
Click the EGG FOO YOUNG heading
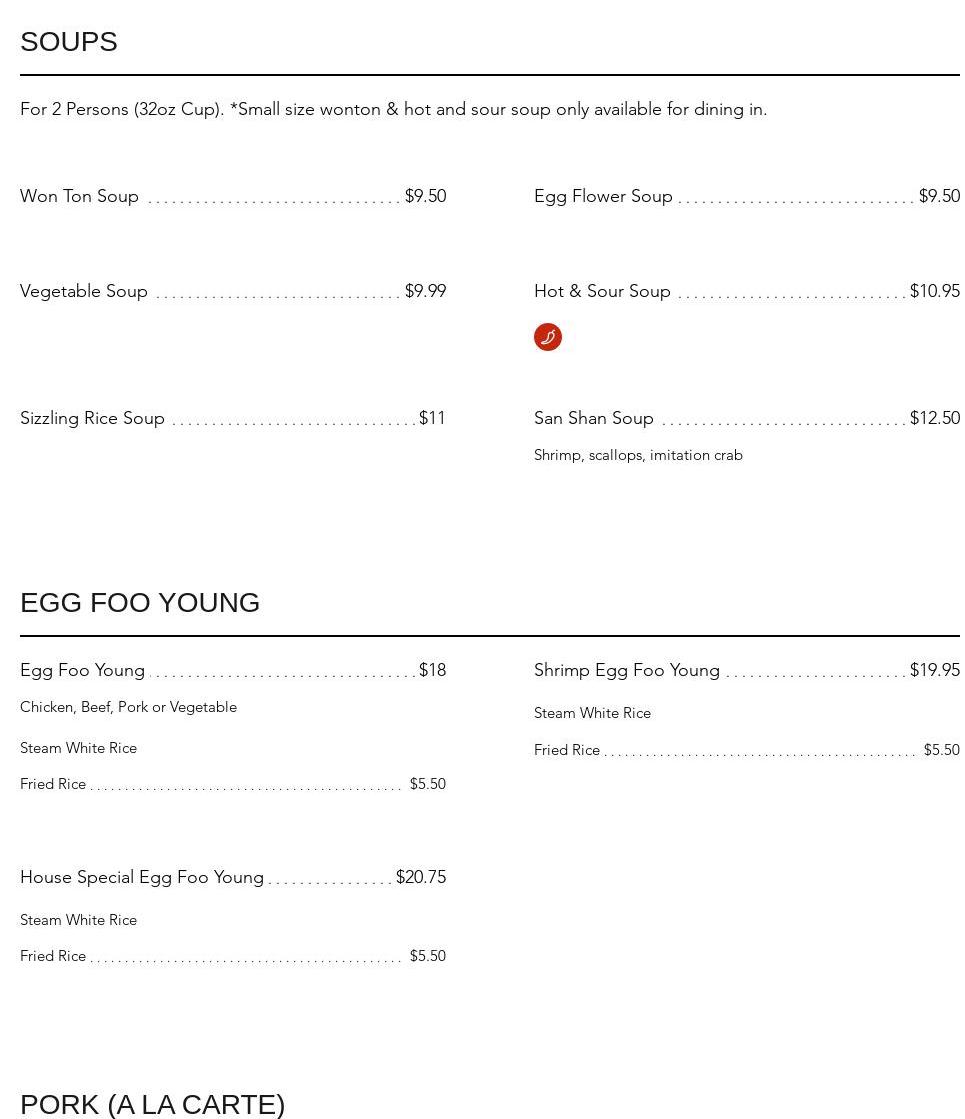coord(140,603)
